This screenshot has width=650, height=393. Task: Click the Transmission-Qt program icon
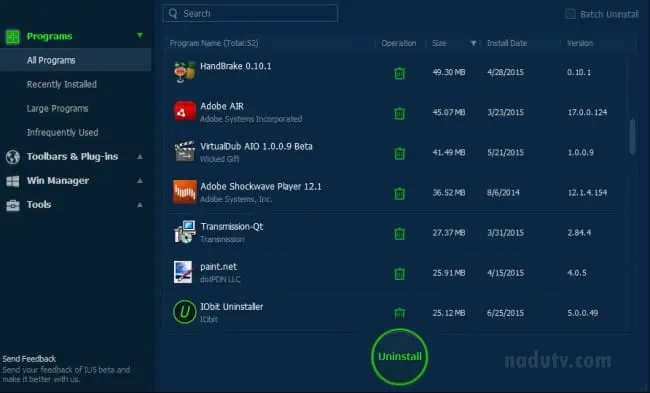[184, 232]
